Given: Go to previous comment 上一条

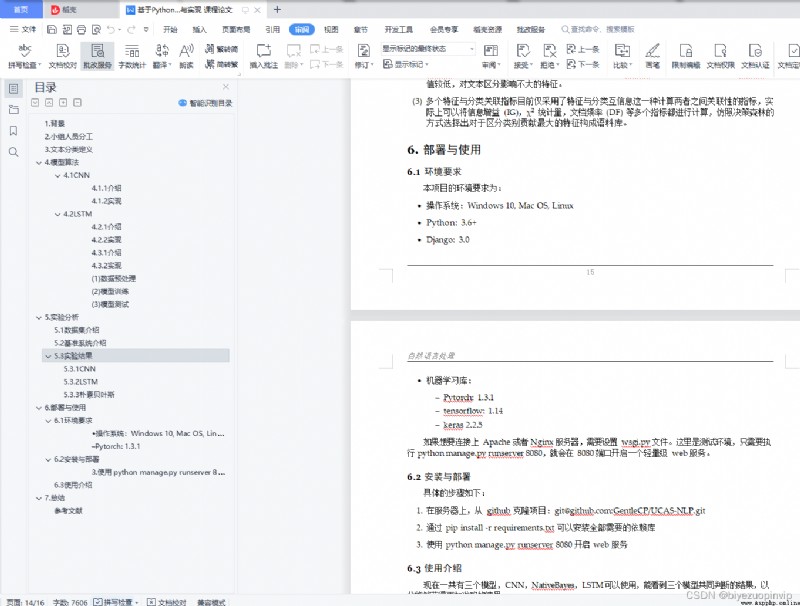Looking at the screenshot, I should (327, 49).
